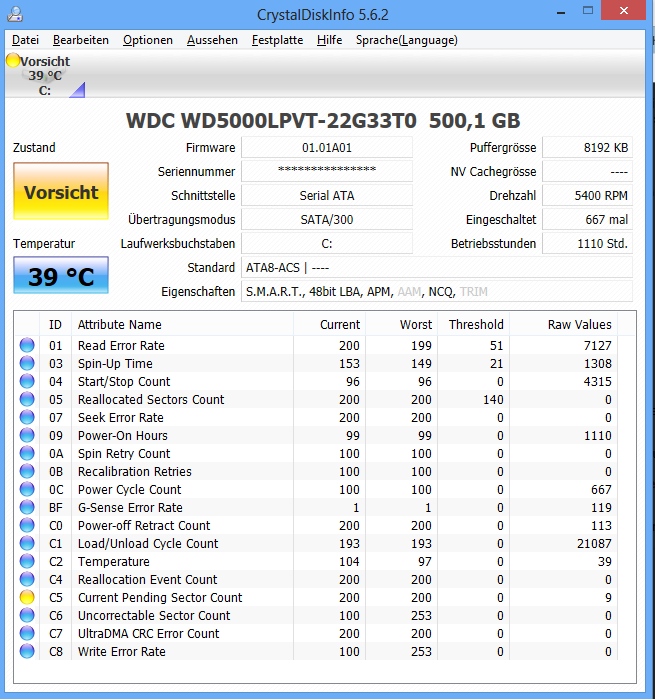Image resolution: width=655 pixels, height=699 pixels.
Task: Click the blue status icon for Temperature attribute
Action: pyautogui.click(x=27, y=561)
